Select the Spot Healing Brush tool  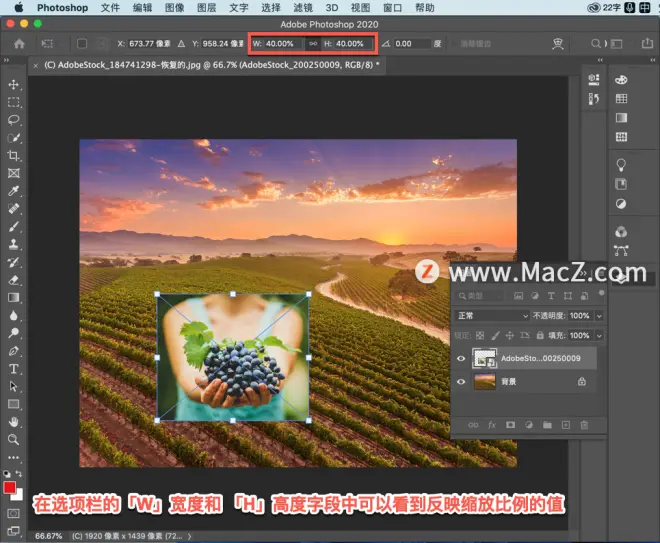(x=13, y=208)
